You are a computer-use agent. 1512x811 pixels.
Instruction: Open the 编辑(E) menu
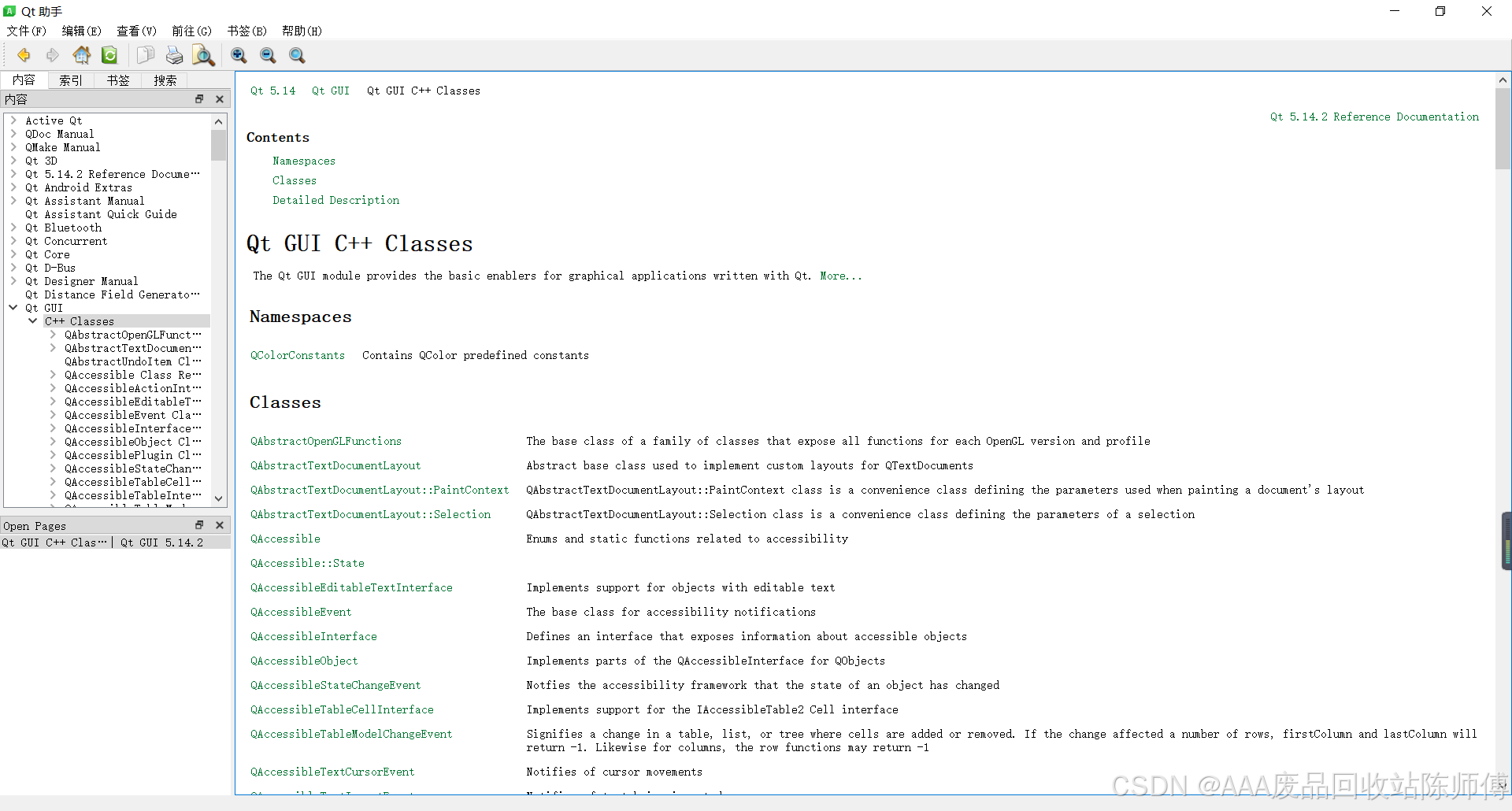pos(82,31)
